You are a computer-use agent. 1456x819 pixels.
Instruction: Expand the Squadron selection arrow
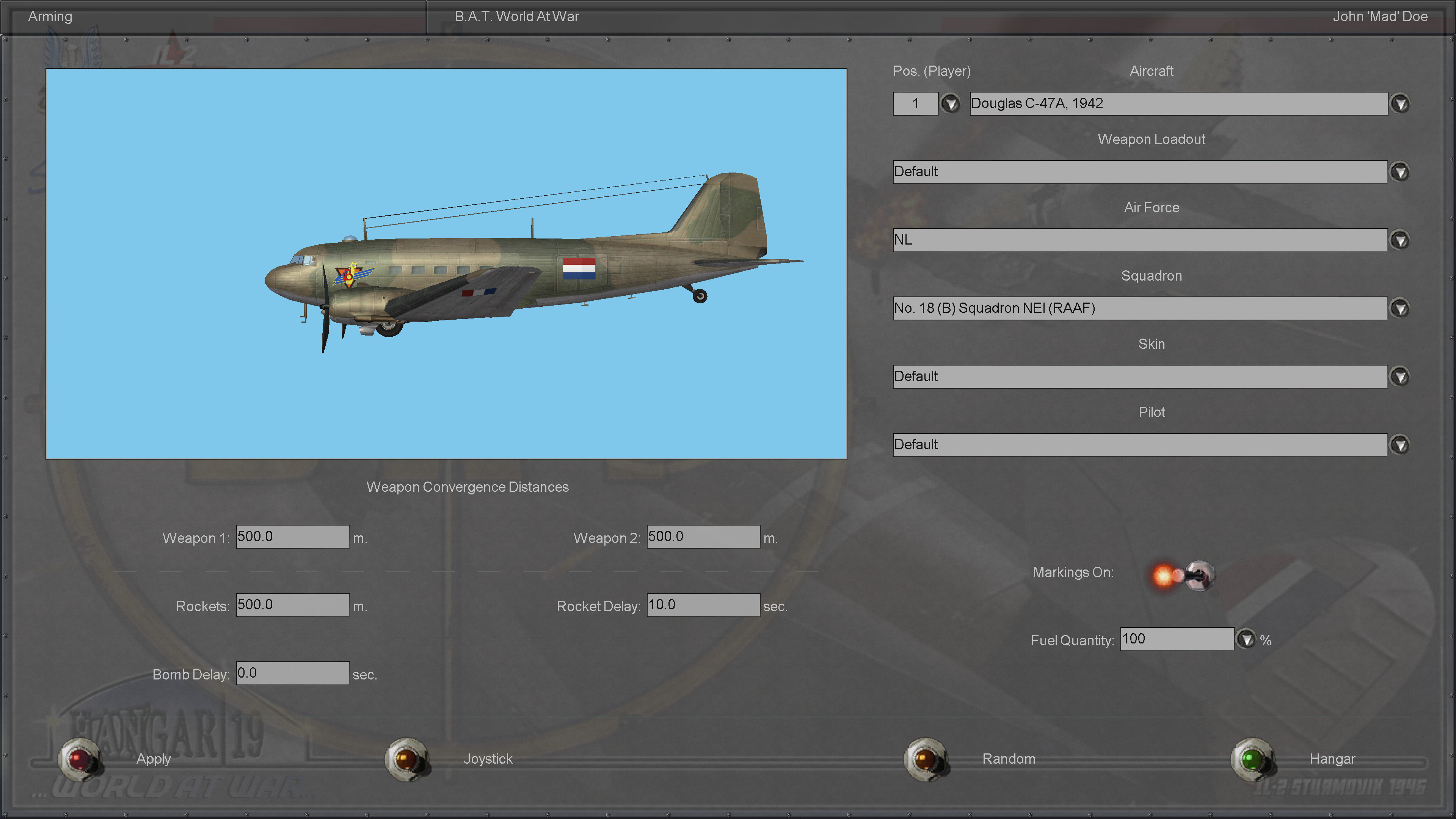1400,309
